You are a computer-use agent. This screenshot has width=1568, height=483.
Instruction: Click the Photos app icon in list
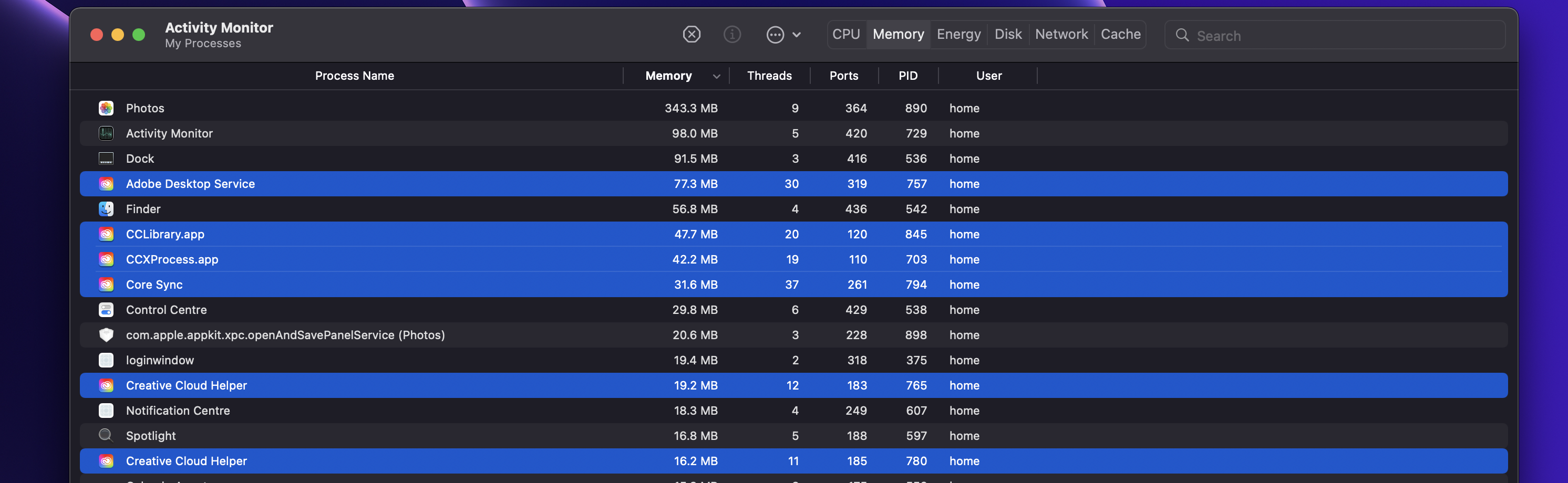click(x=106, y=108)
